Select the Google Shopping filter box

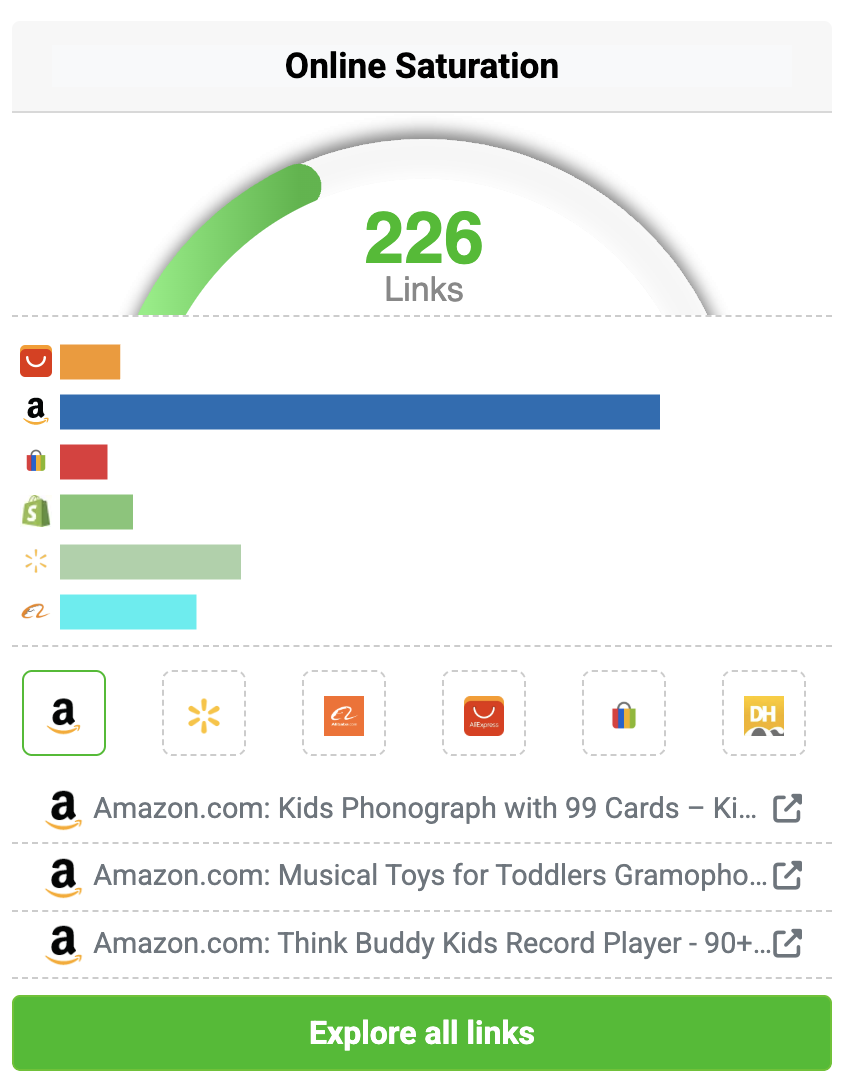624,712
